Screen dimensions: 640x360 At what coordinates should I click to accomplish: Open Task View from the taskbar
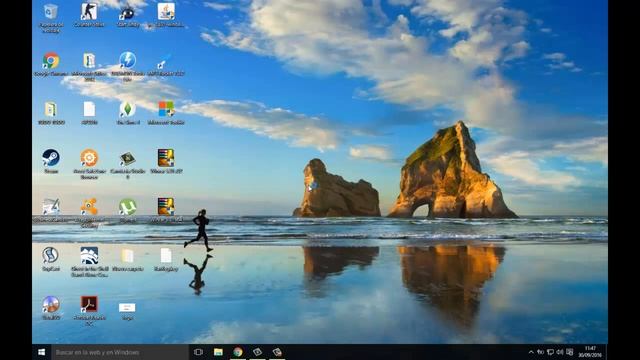pos(198,352)
